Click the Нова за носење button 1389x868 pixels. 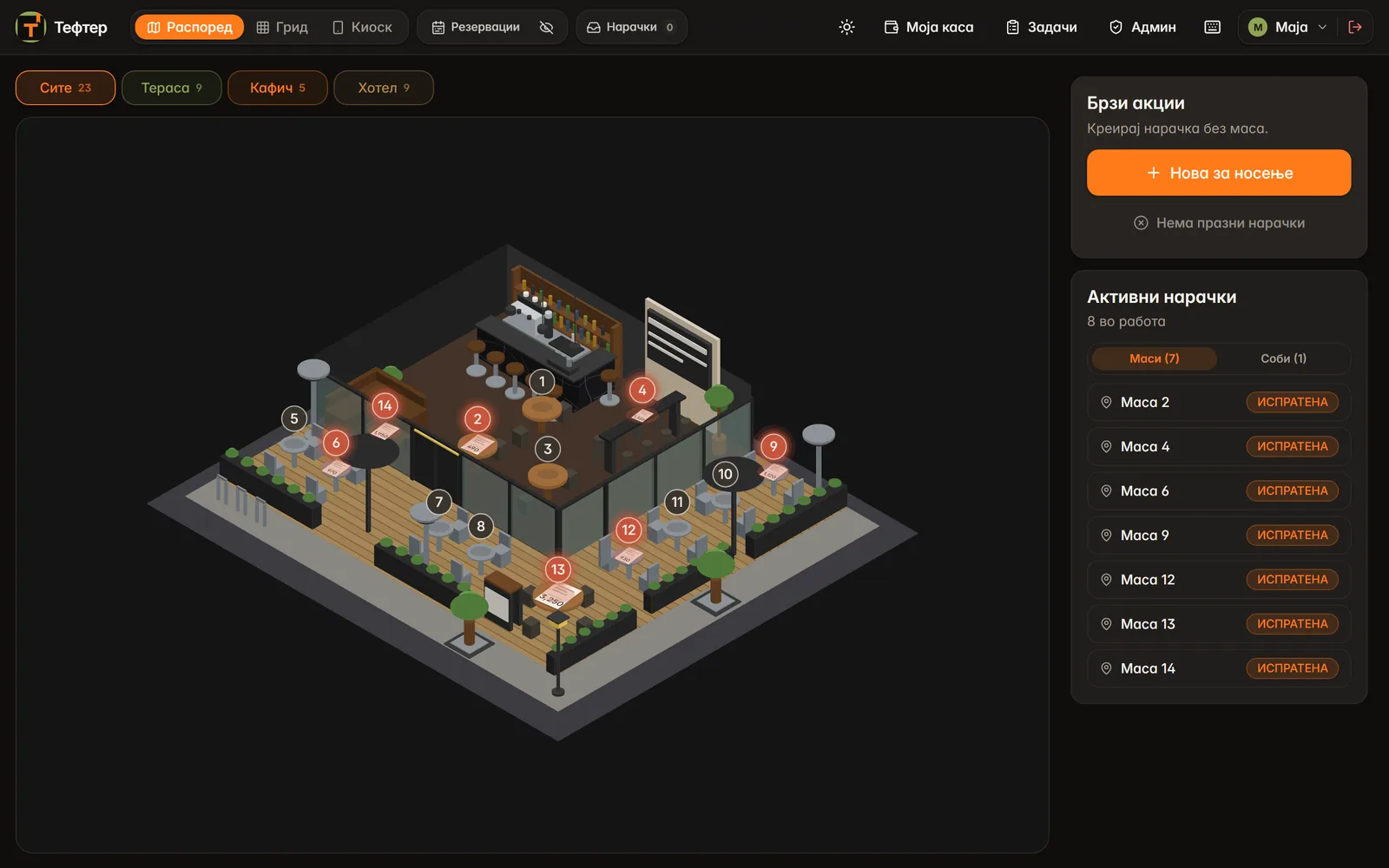pos(1219,173)
